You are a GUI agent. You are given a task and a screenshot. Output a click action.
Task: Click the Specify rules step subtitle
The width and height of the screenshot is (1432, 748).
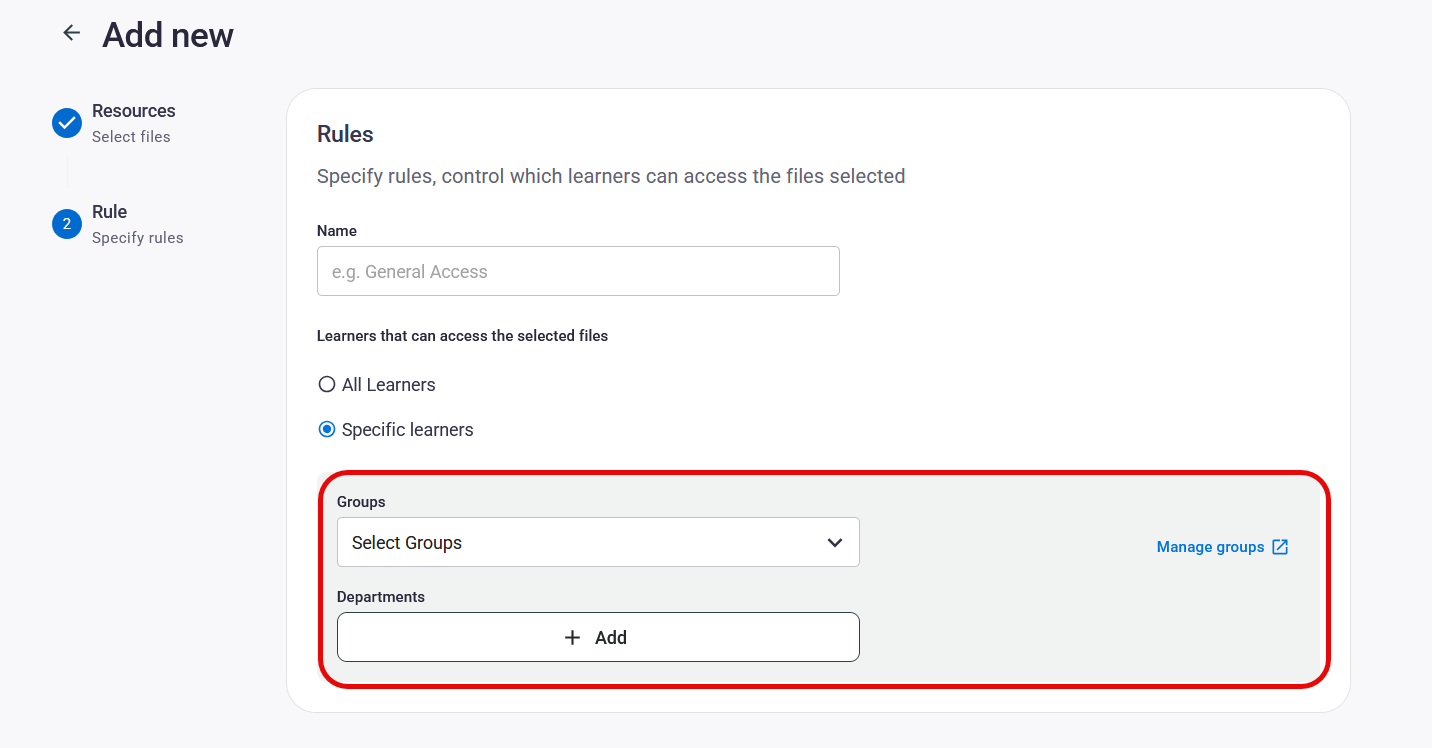coord(138,238)
